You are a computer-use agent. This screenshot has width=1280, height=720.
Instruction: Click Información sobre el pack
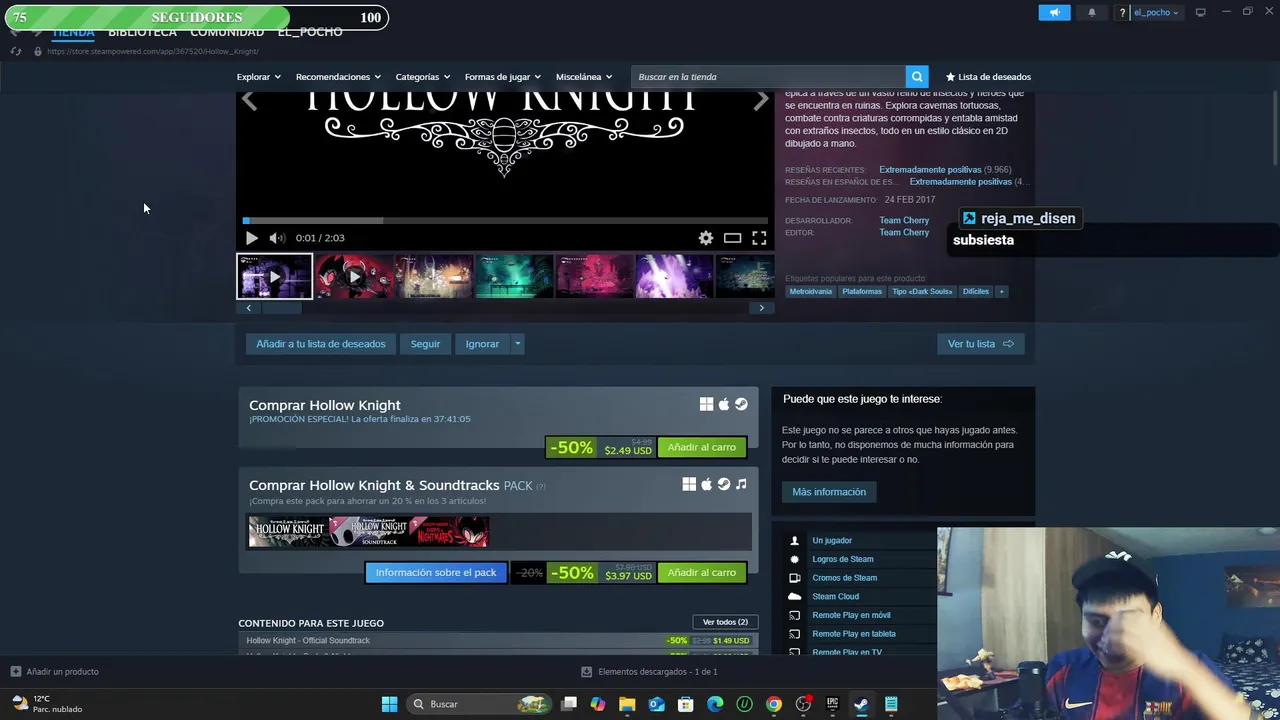coord(436,573)
